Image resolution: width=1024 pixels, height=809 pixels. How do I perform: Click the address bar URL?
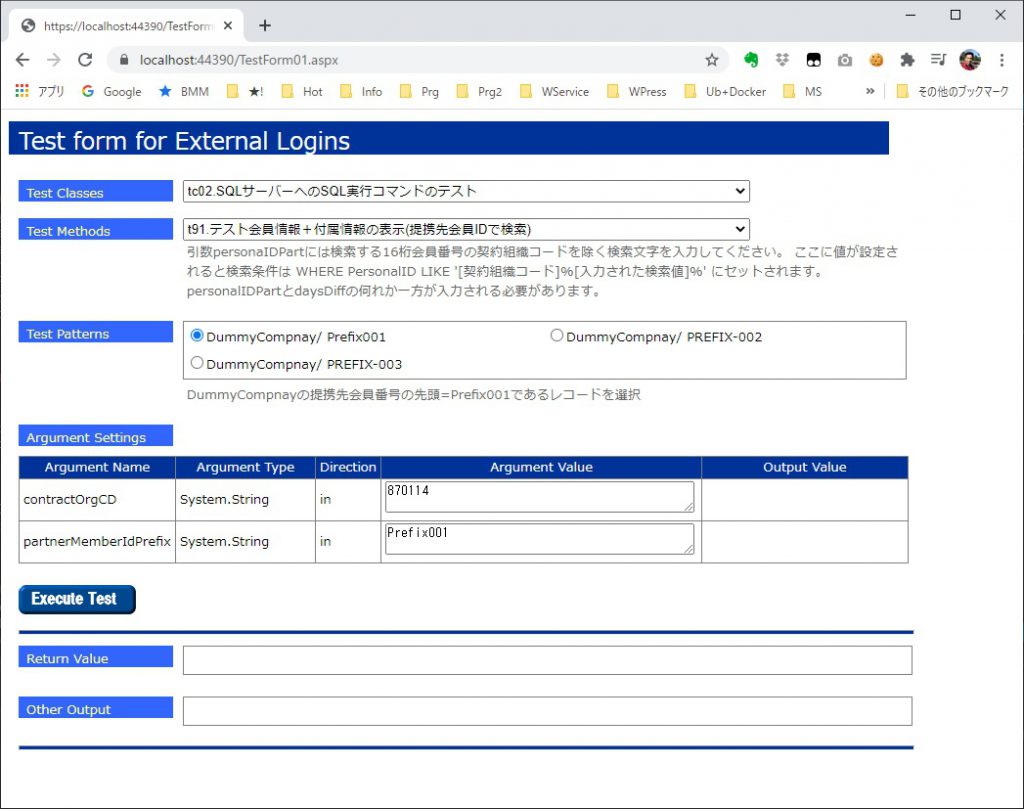click(239, 60)
